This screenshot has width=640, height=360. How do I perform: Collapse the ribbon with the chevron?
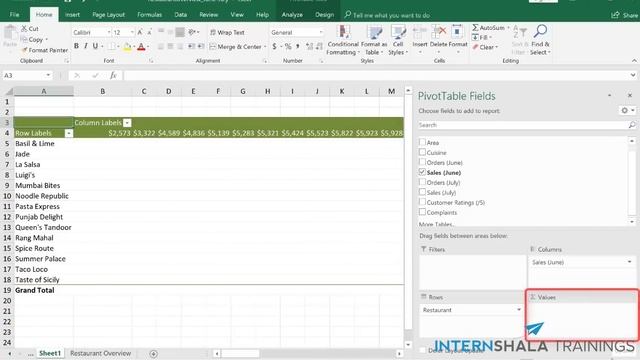pyautogui.click(x=634, y=60)
